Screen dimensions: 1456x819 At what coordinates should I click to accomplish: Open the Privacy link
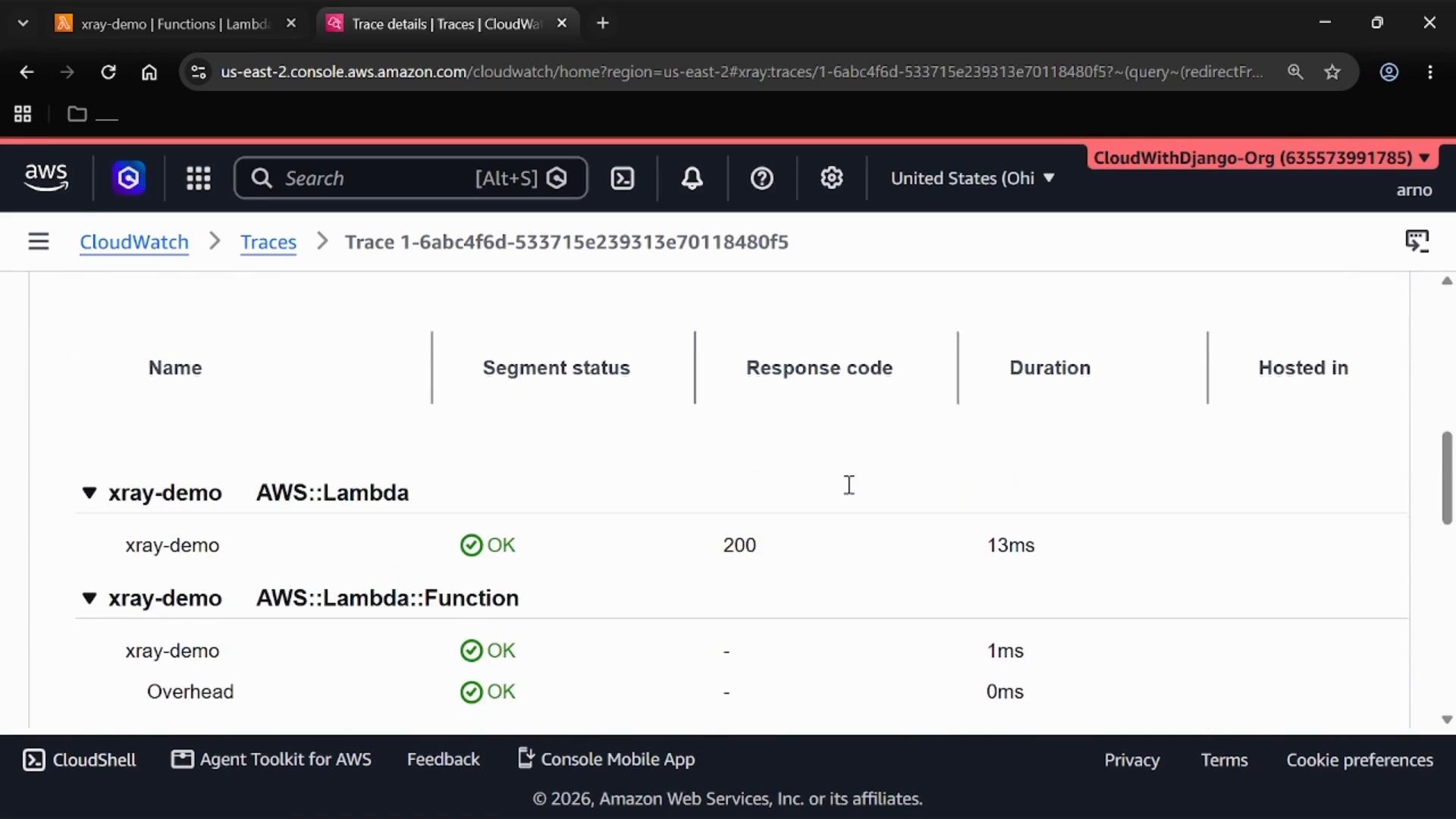1132,761
